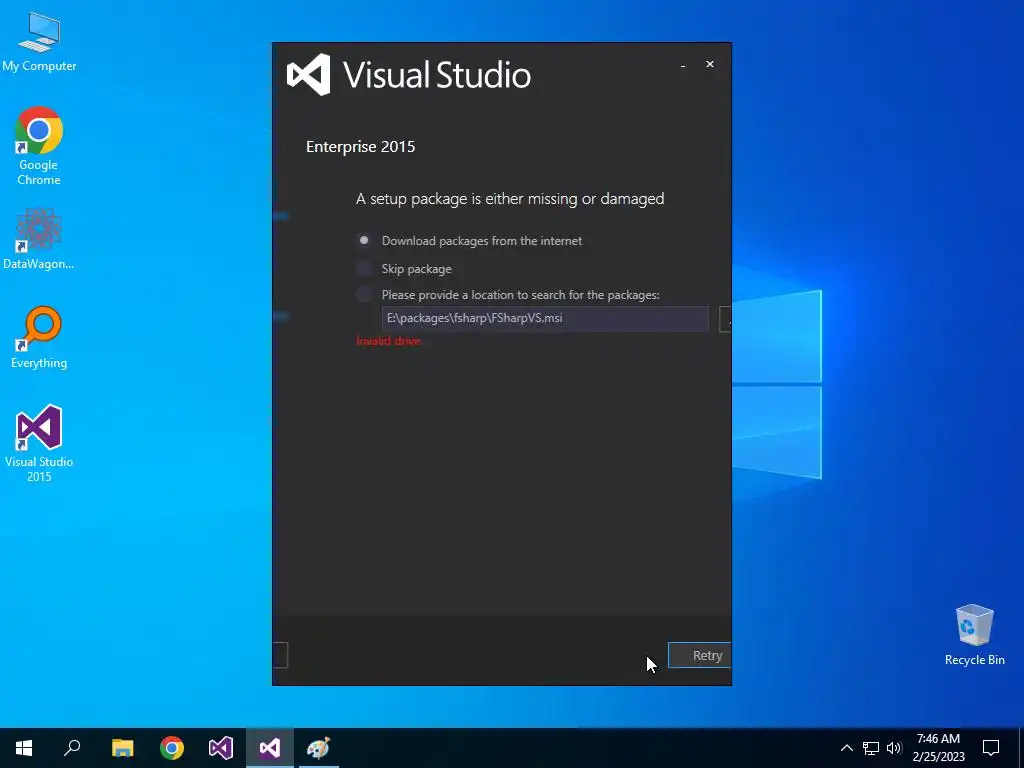The height and width of the screenshot is (768, 1024).
Task: Open taskbar search magnifier
Action: (x=72, y=748)
